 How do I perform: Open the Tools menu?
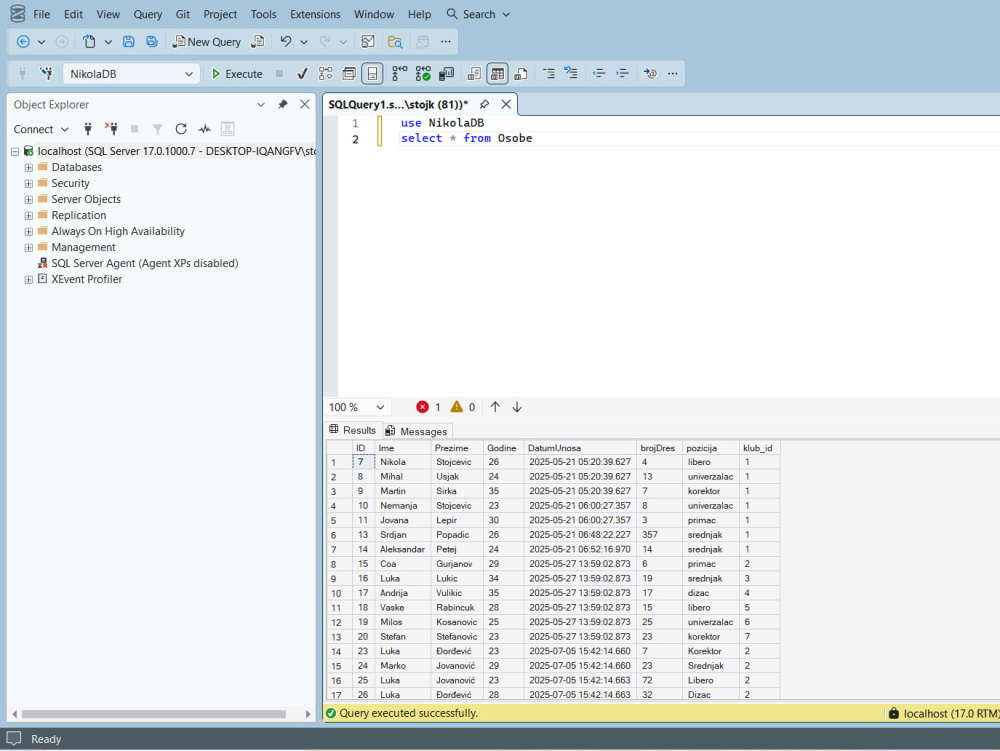click(263, 14)
